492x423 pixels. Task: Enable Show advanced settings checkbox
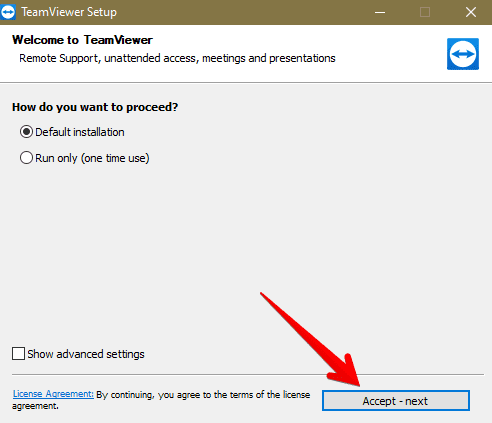click(18, 354)
